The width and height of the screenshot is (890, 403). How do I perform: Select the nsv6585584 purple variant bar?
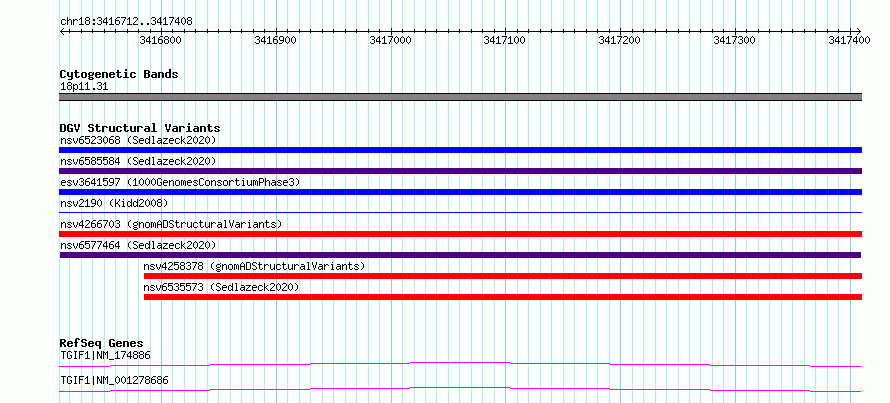(x=460, y=171)
